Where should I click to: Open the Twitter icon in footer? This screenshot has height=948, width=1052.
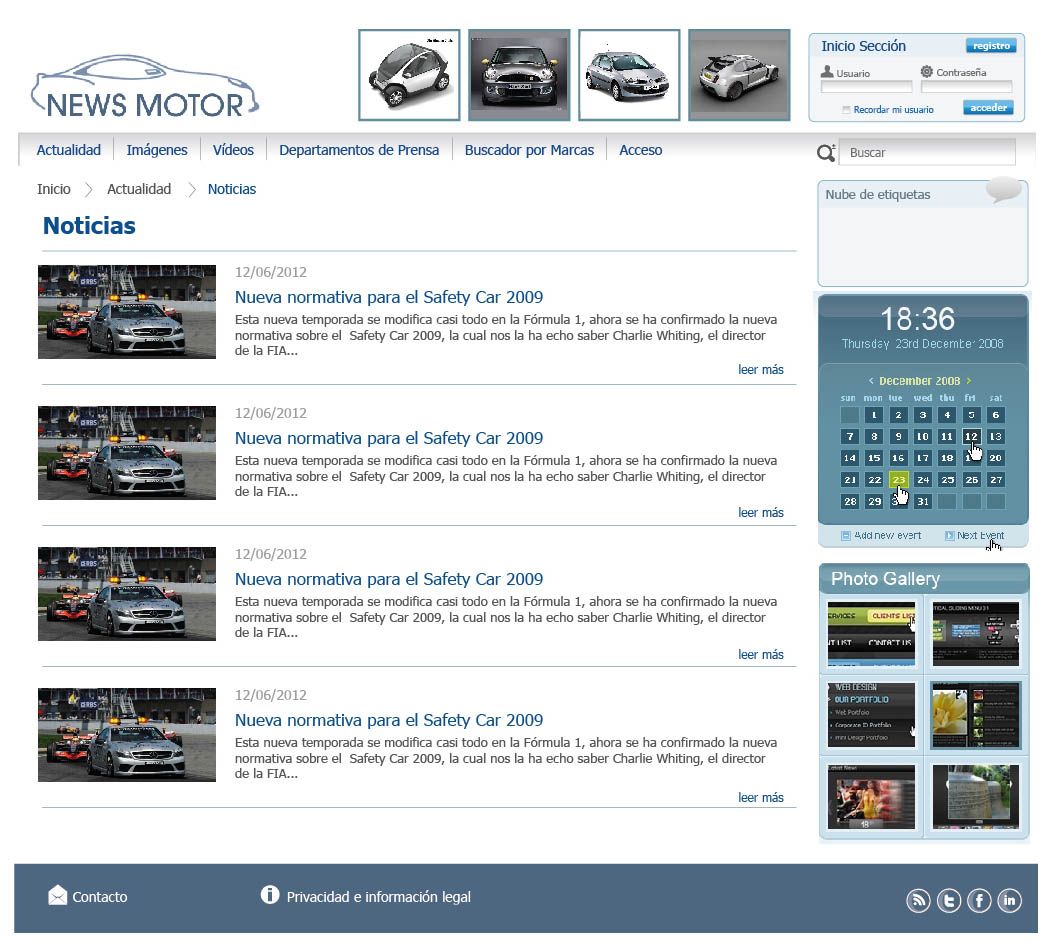949,900
